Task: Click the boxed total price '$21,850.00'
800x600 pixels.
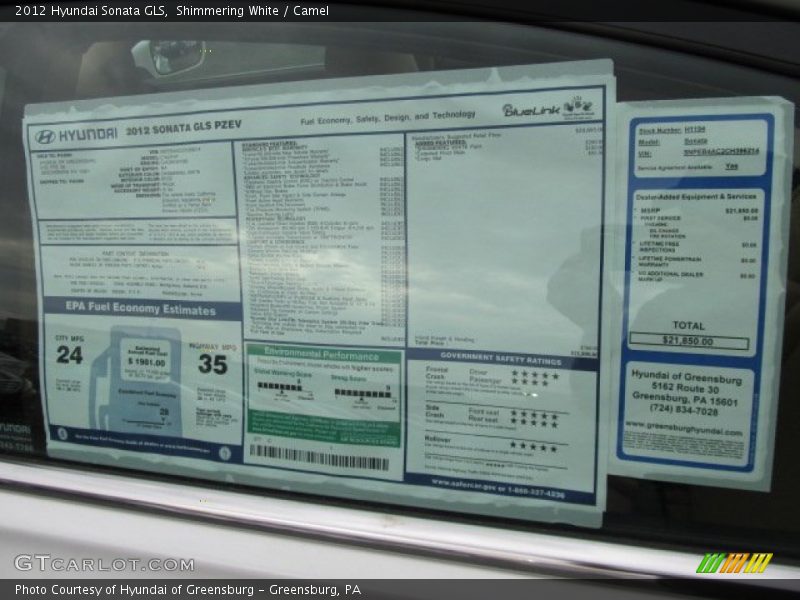Action: 689,341
